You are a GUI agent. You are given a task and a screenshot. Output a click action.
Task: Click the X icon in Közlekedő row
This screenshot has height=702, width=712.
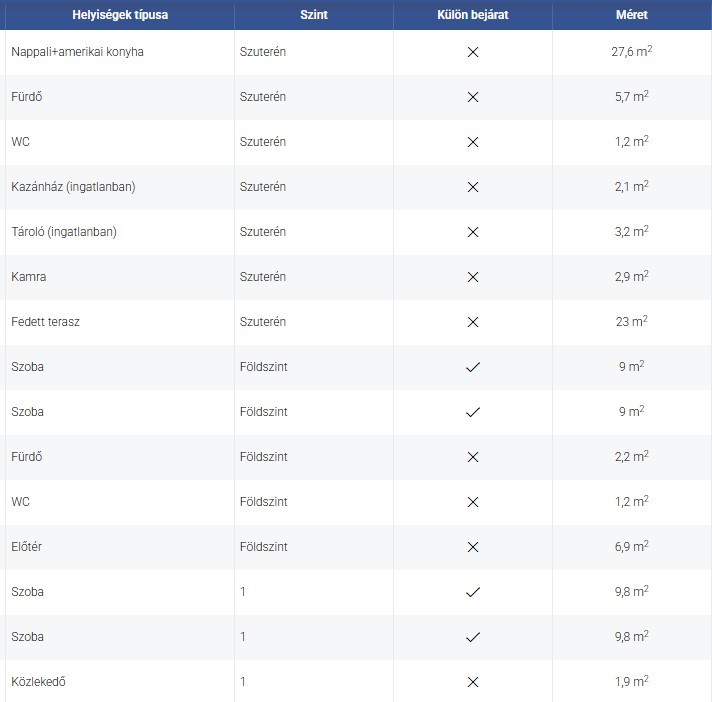click(x=473, y=682)
